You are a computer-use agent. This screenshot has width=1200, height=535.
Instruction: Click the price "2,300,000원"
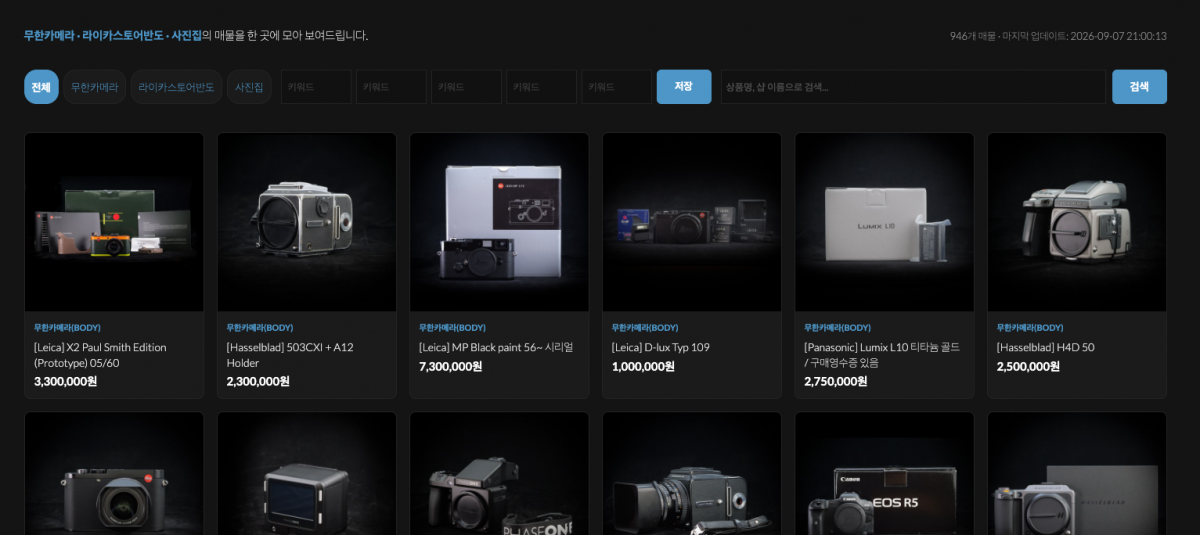[x=258, y=381]
